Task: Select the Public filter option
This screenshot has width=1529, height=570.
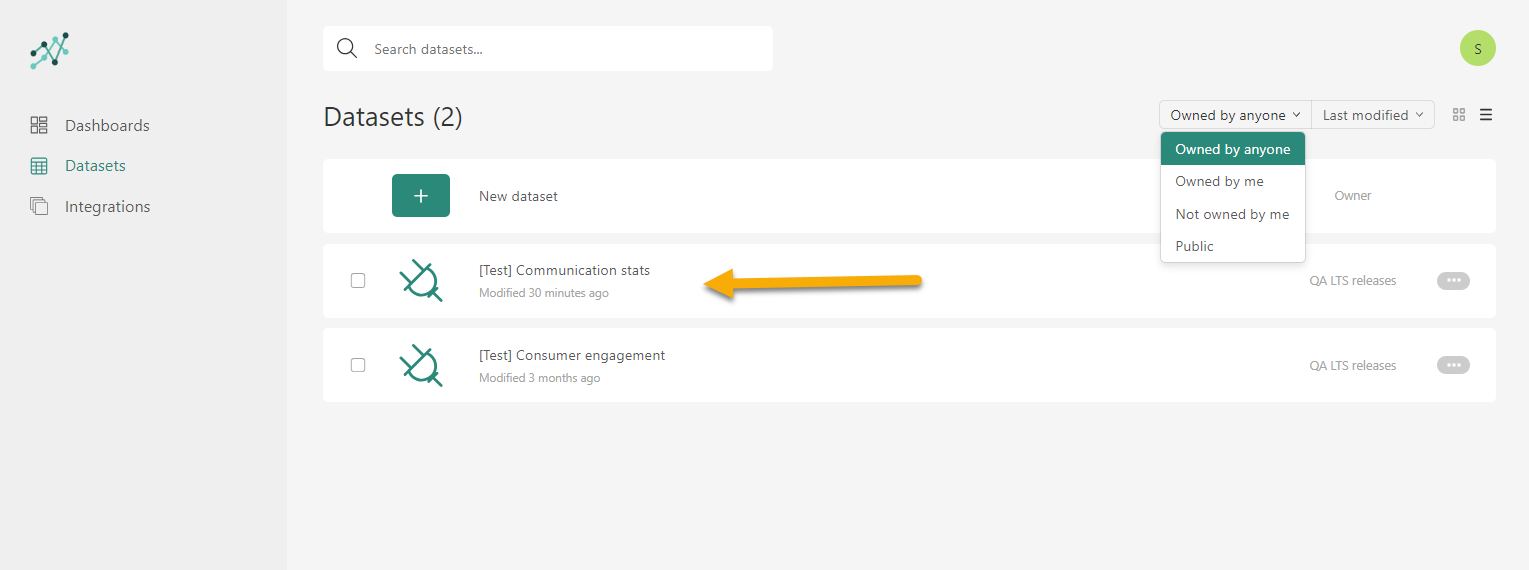Action: [1194, 246]
